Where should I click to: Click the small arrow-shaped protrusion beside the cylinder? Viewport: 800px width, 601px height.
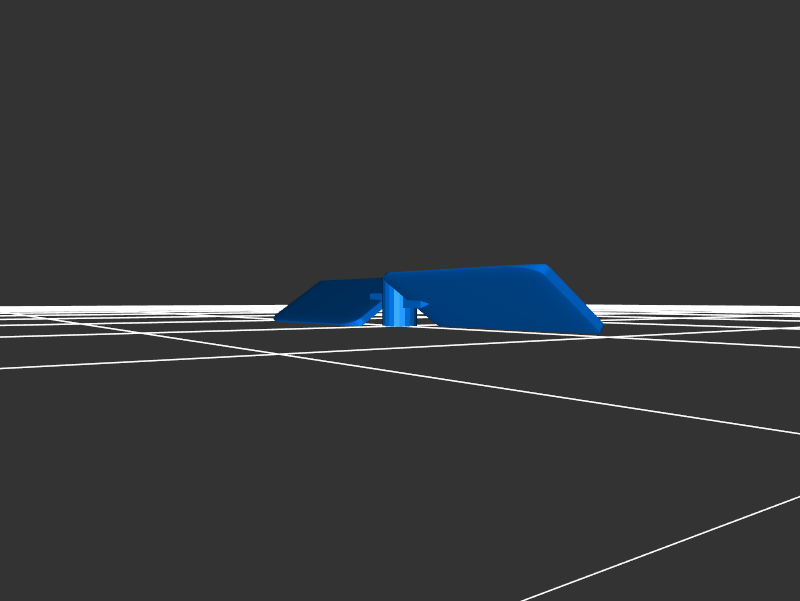[423, 304]
